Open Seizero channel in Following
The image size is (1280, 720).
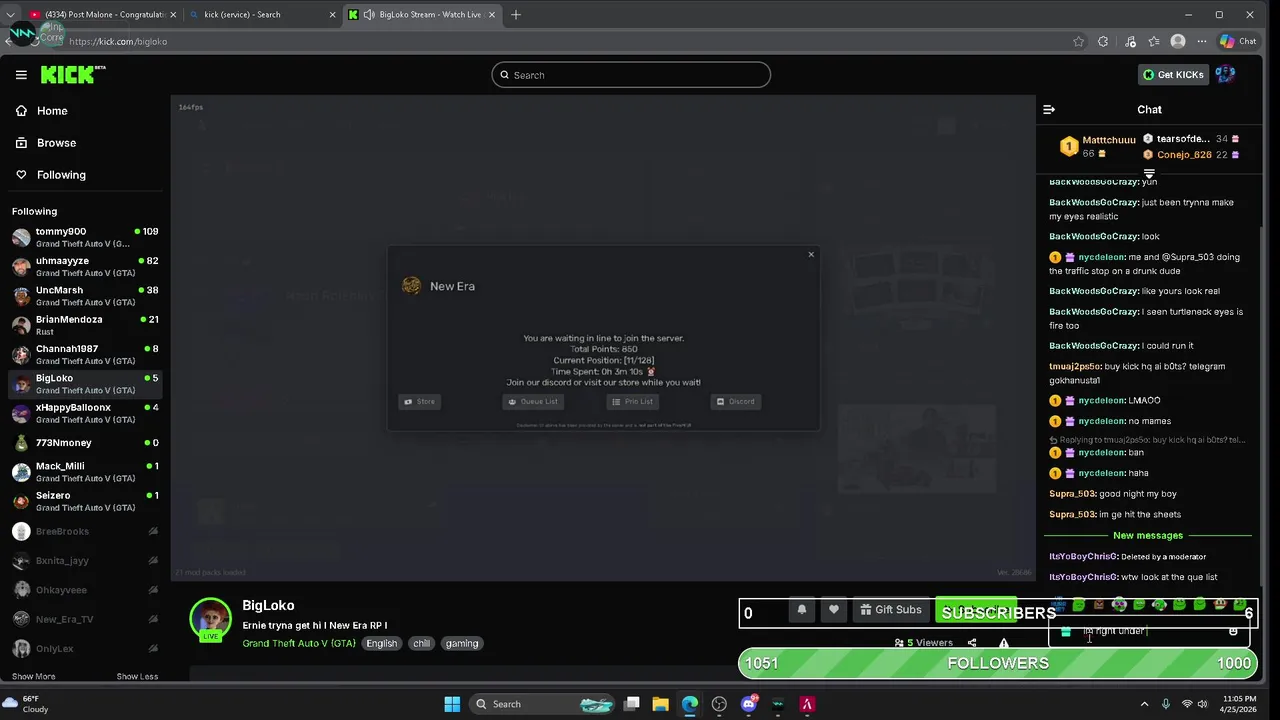(x=85, y=501)
